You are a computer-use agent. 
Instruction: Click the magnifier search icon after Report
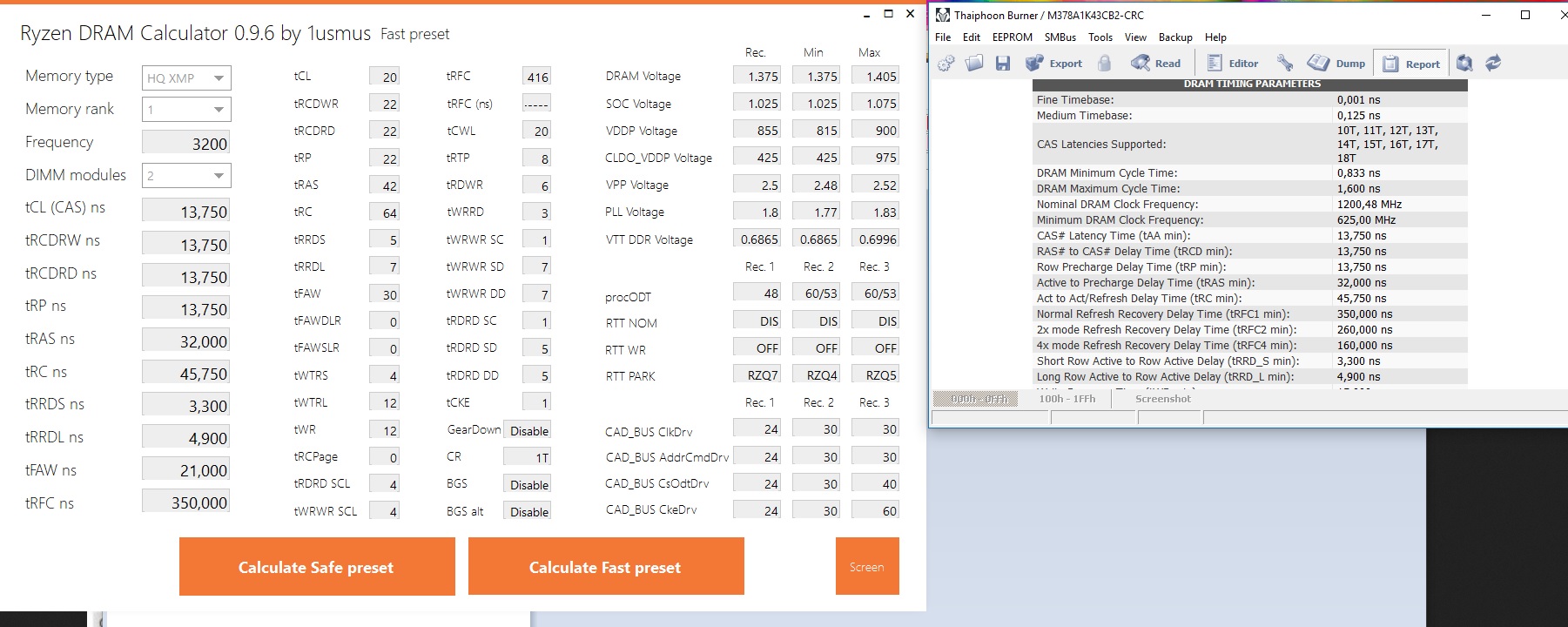pos(1464,64)
